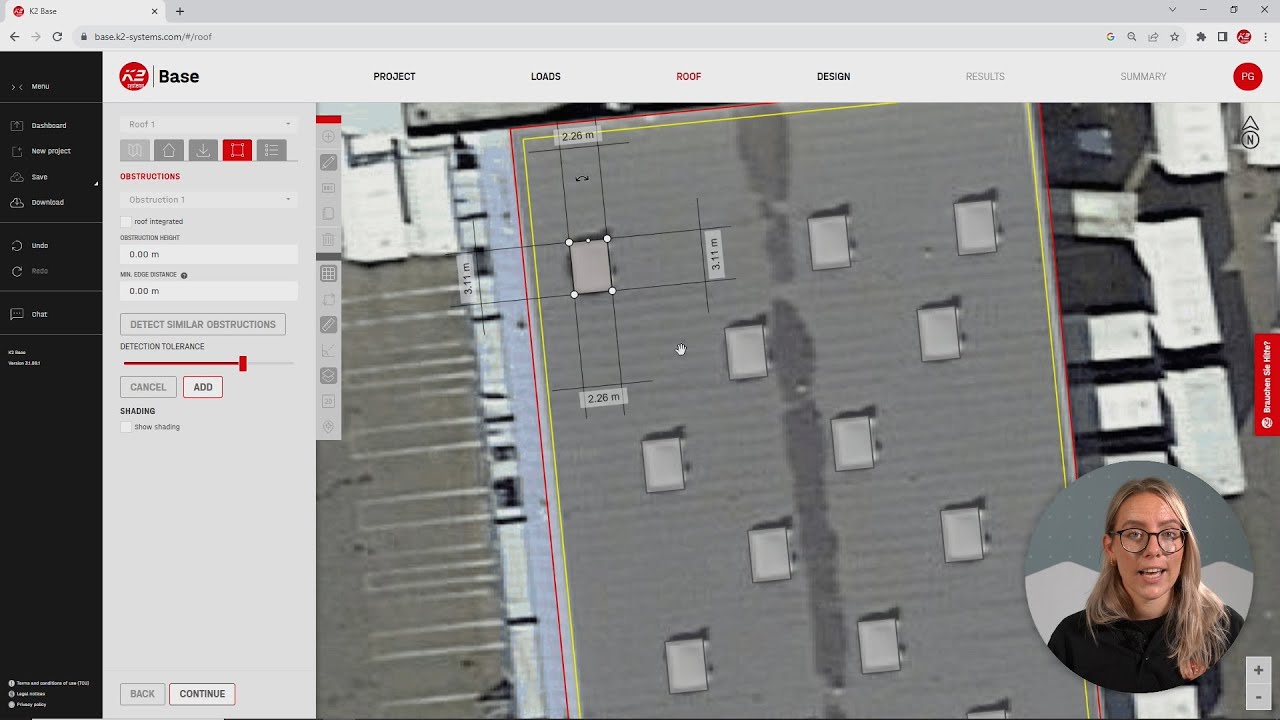Toggle the roof integrated checkbox
Screen dimensions: 1280x720
[126, 221]
